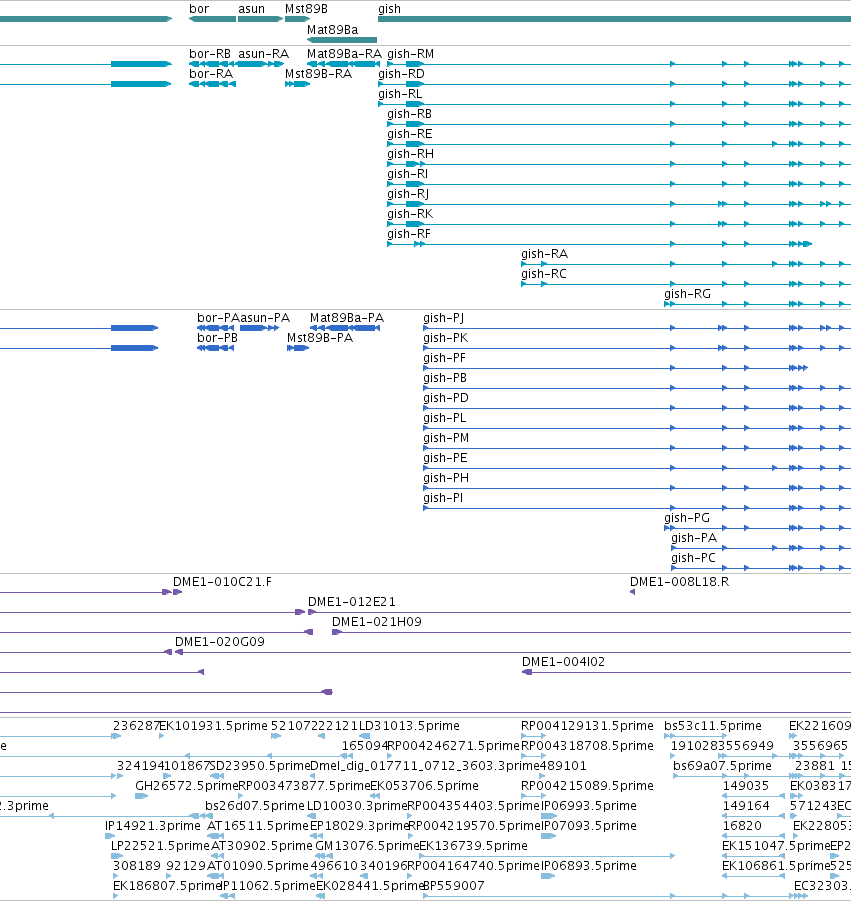Screen dimensions: 851x901
Task: Select clone label DME1-012E21
Action: click(x=352, y=602)
